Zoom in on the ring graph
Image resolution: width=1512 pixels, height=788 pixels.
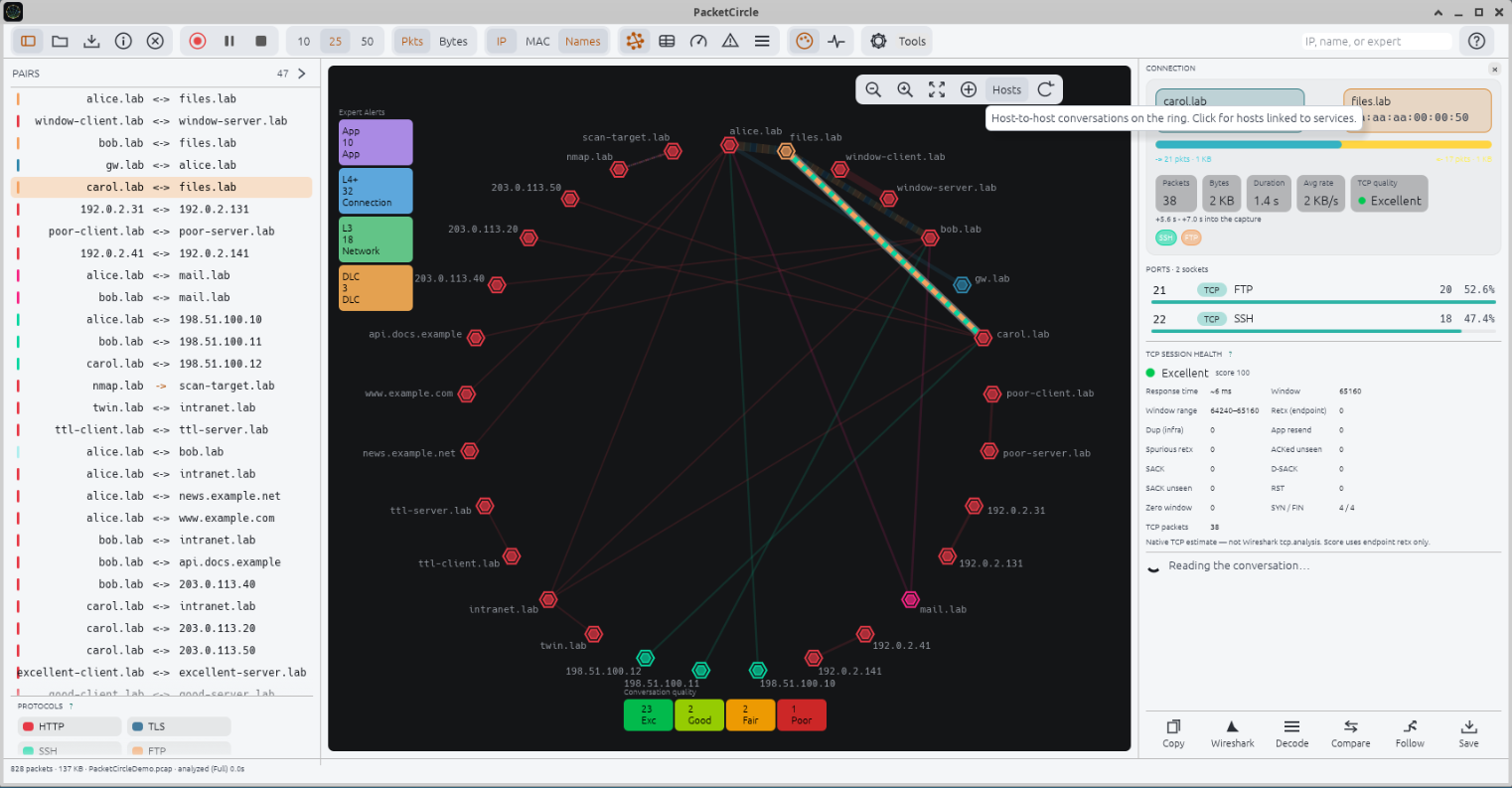pyautogui.click(x=905, y=89)
